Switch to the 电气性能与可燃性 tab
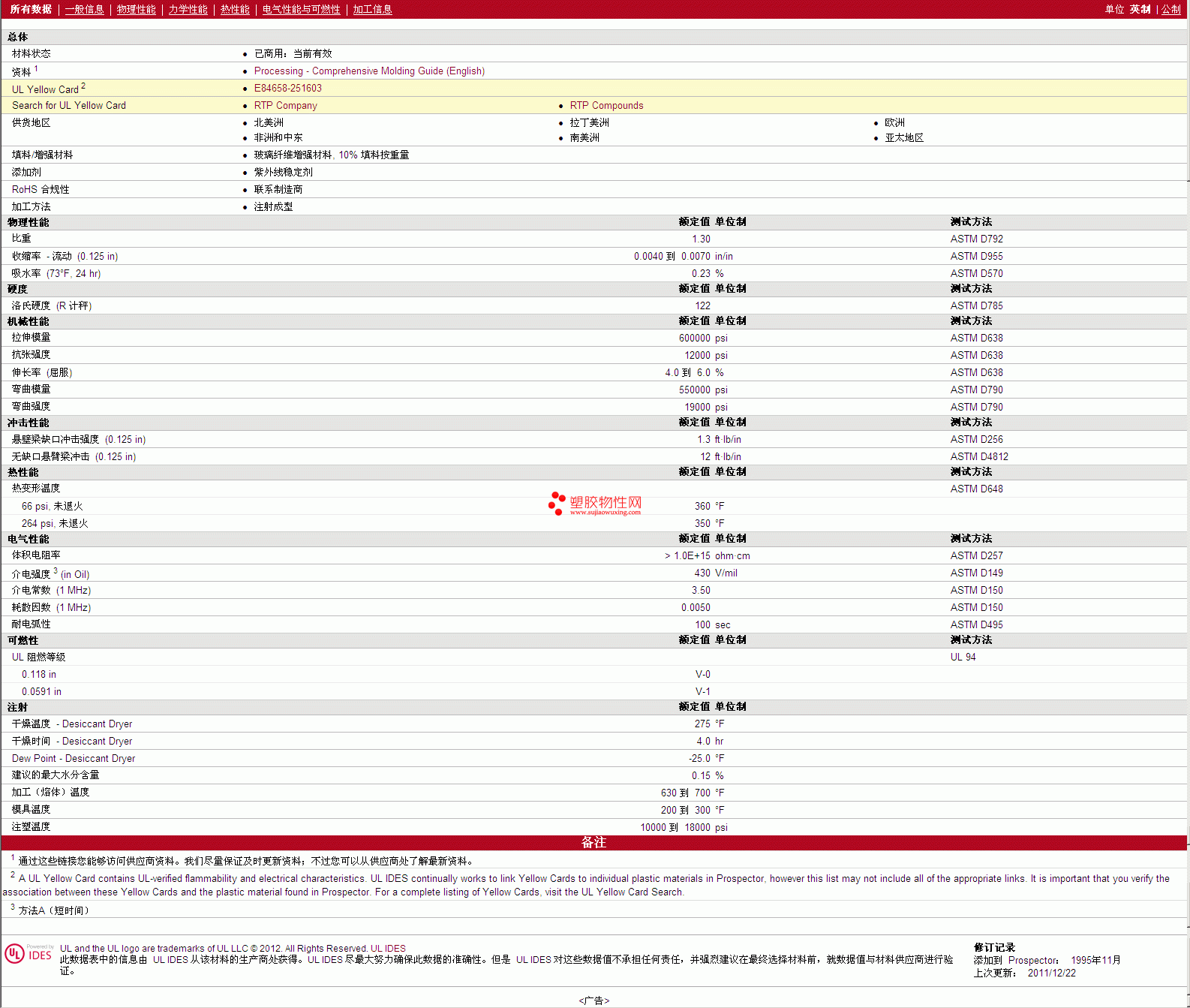1190x1008 pixels. (x=301, y=9)
